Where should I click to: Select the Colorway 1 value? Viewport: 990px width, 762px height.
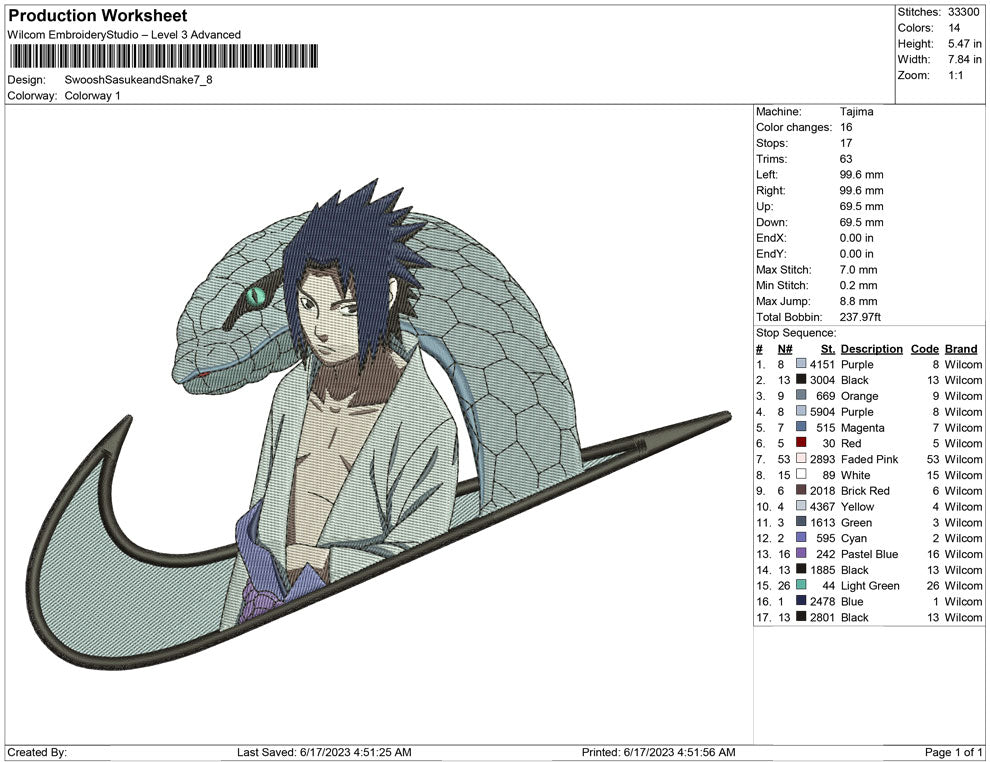pyautogui.click(x=92, y=95)
